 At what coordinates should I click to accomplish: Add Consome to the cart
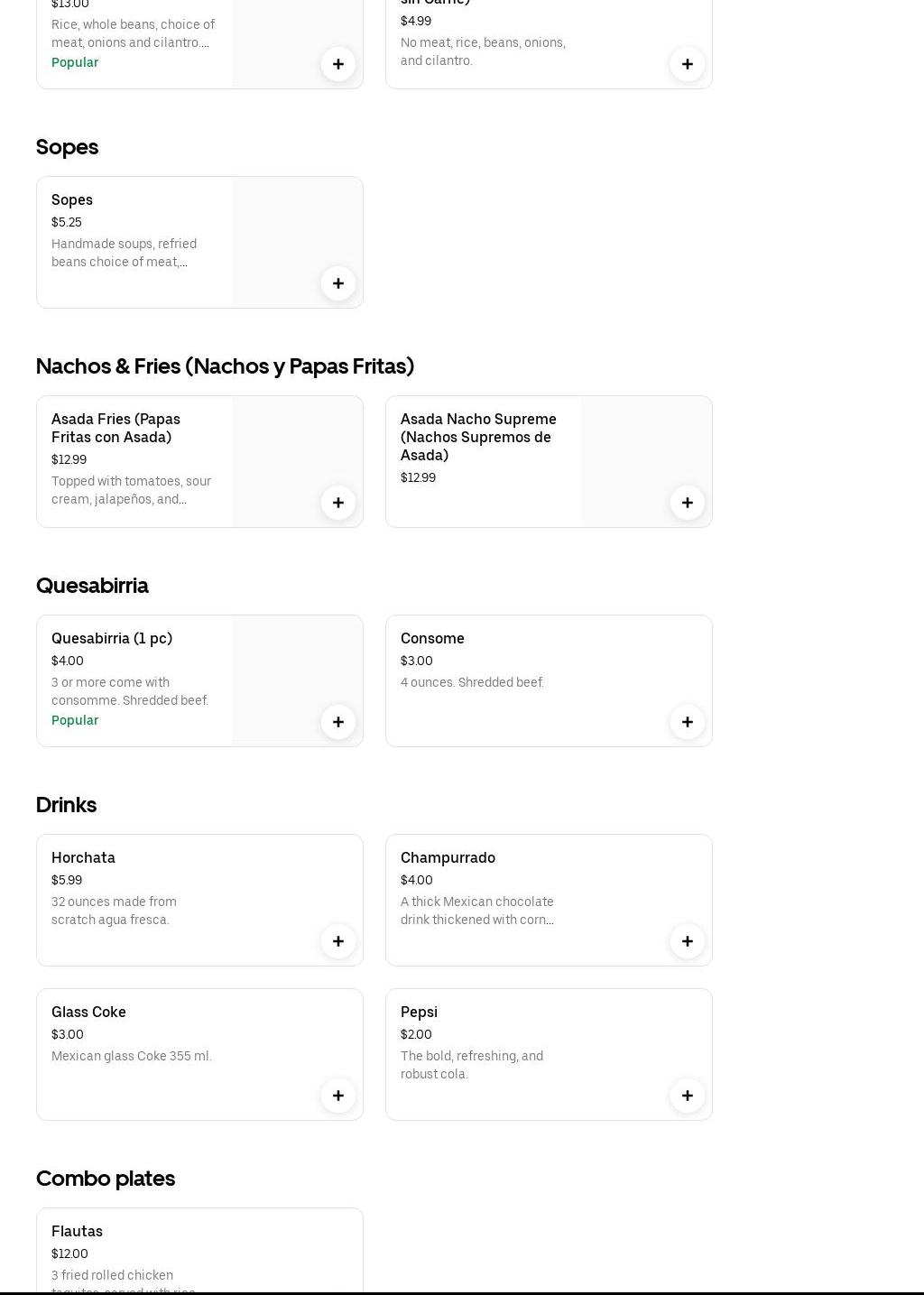click(x=688, y=722)
